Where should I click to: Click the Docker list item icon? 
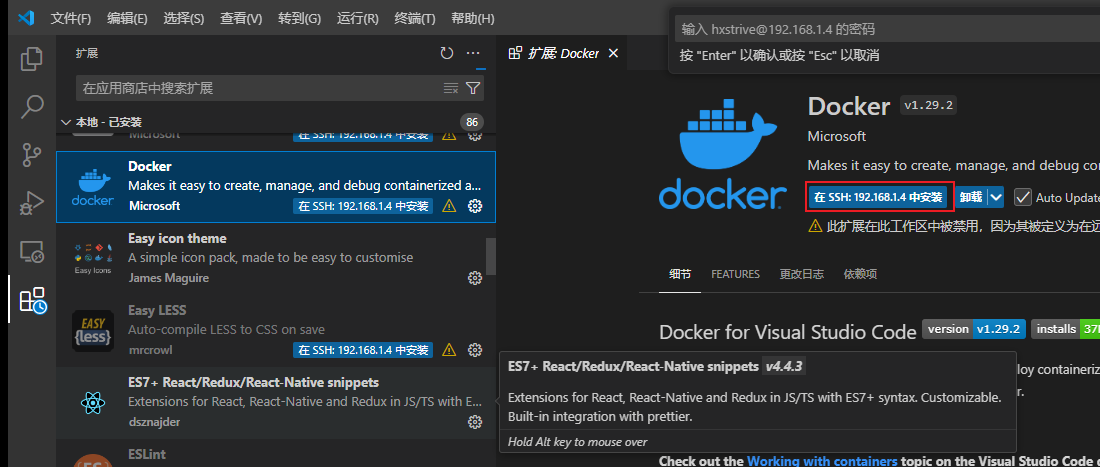pyautogui.click(x=93, y=187)
